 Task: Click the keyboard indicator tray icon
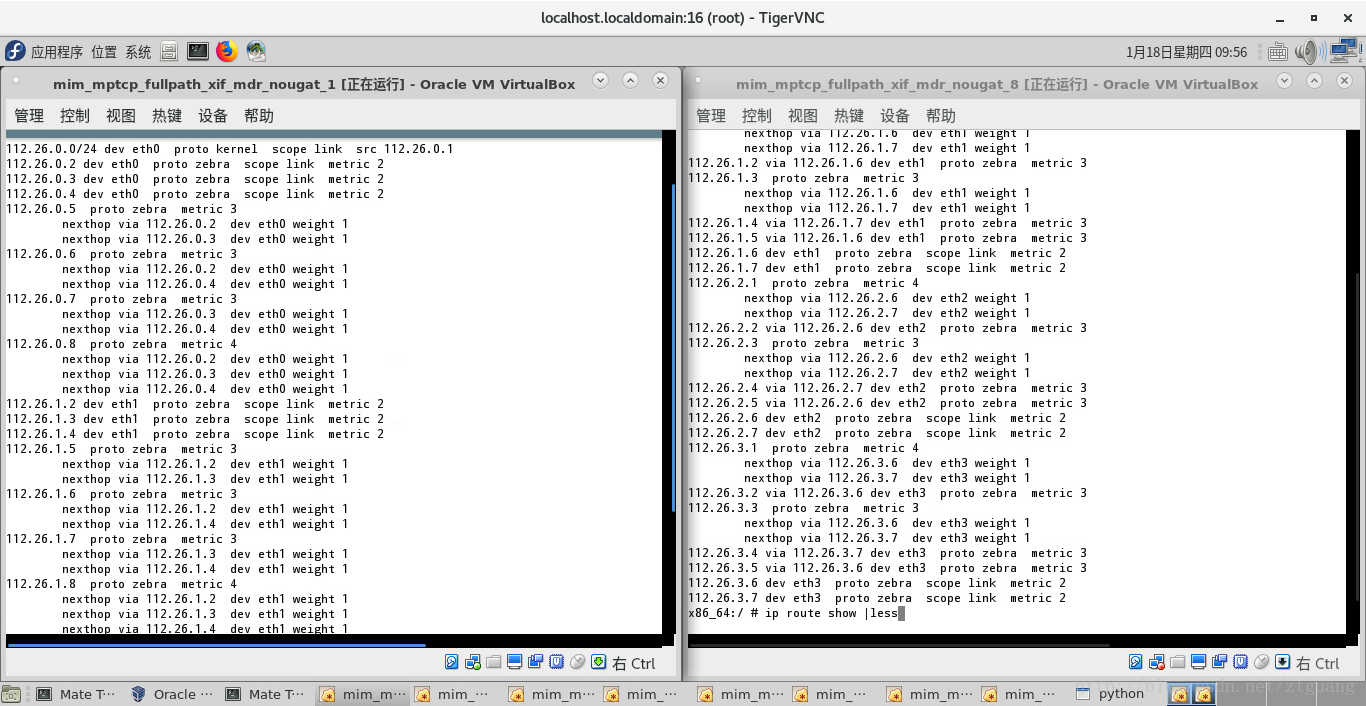click(x=1277, y=52)
